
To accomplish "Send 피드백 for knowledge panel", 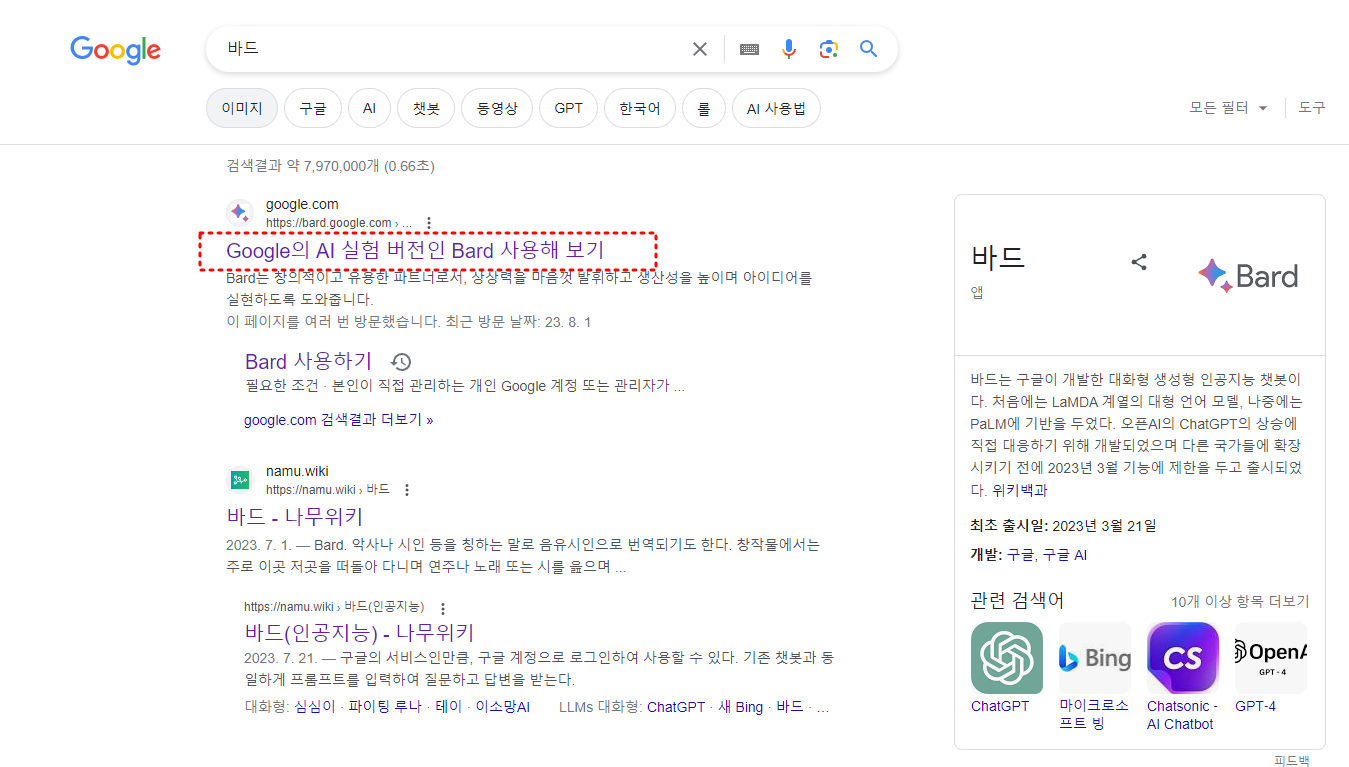I will [1291, 760].
